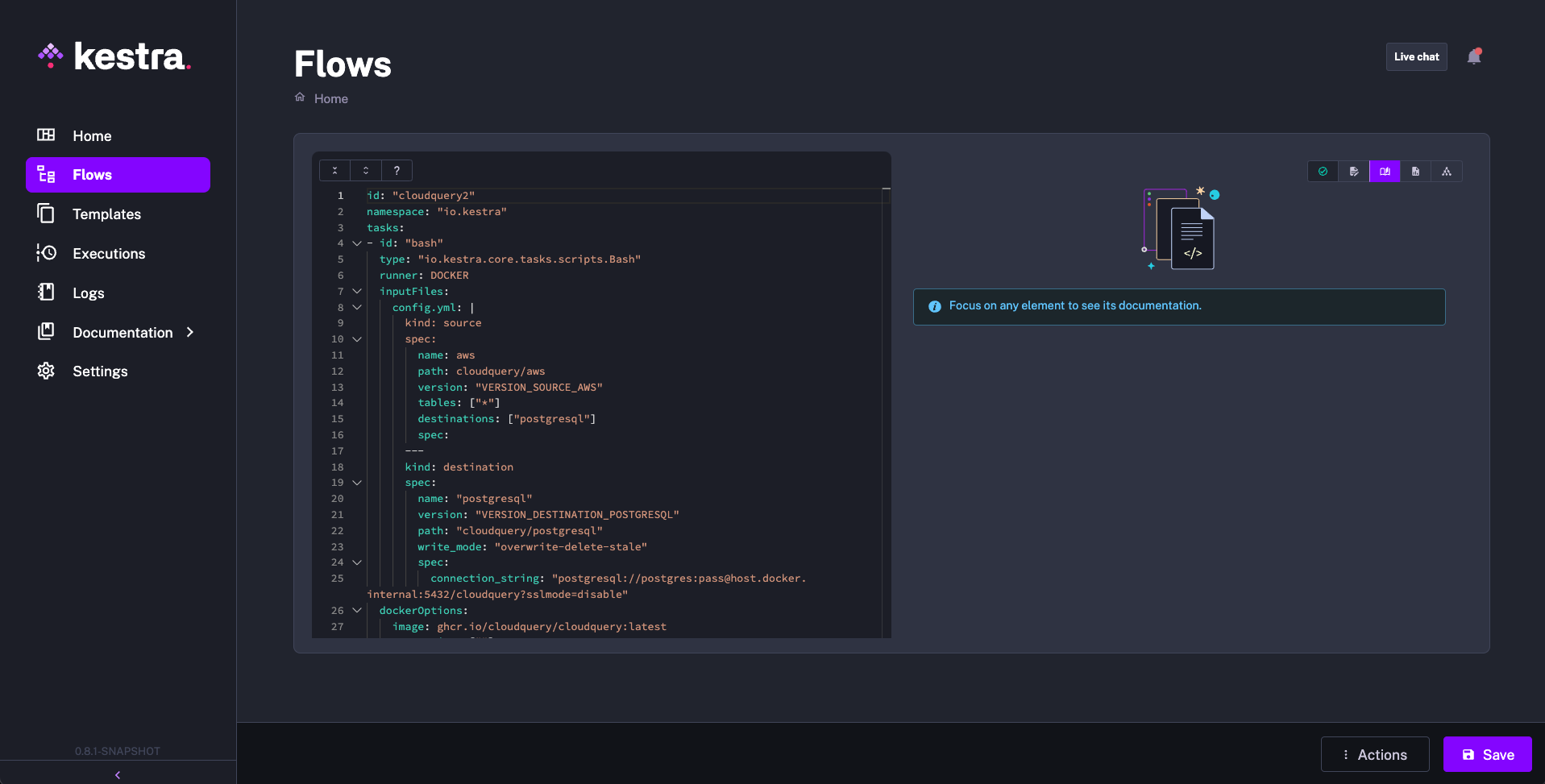Click the Templates copy icon
The image size is (1545, 784).
point(46,214)
